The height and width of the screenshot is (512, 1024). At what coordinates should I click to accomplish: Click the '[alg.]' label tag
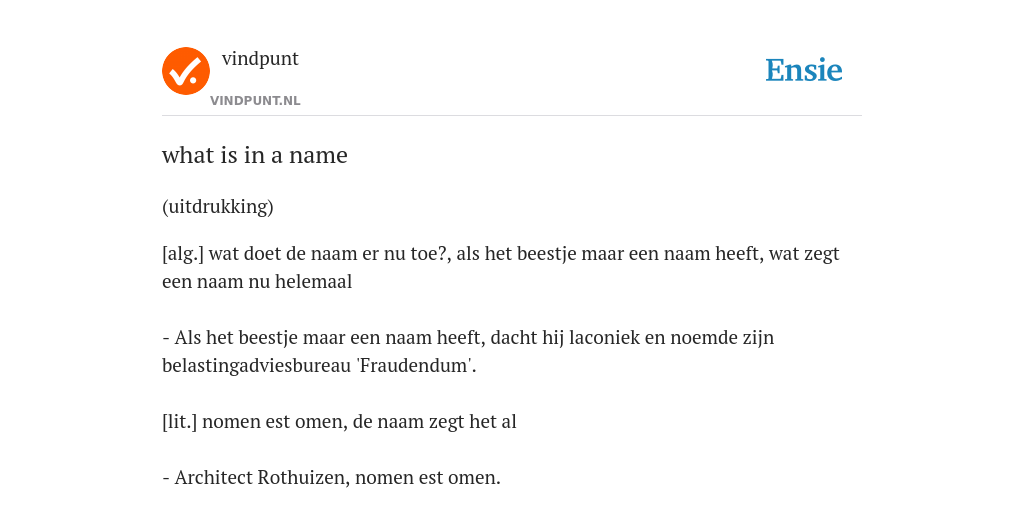pyautogui.click(x=183, y=254)
